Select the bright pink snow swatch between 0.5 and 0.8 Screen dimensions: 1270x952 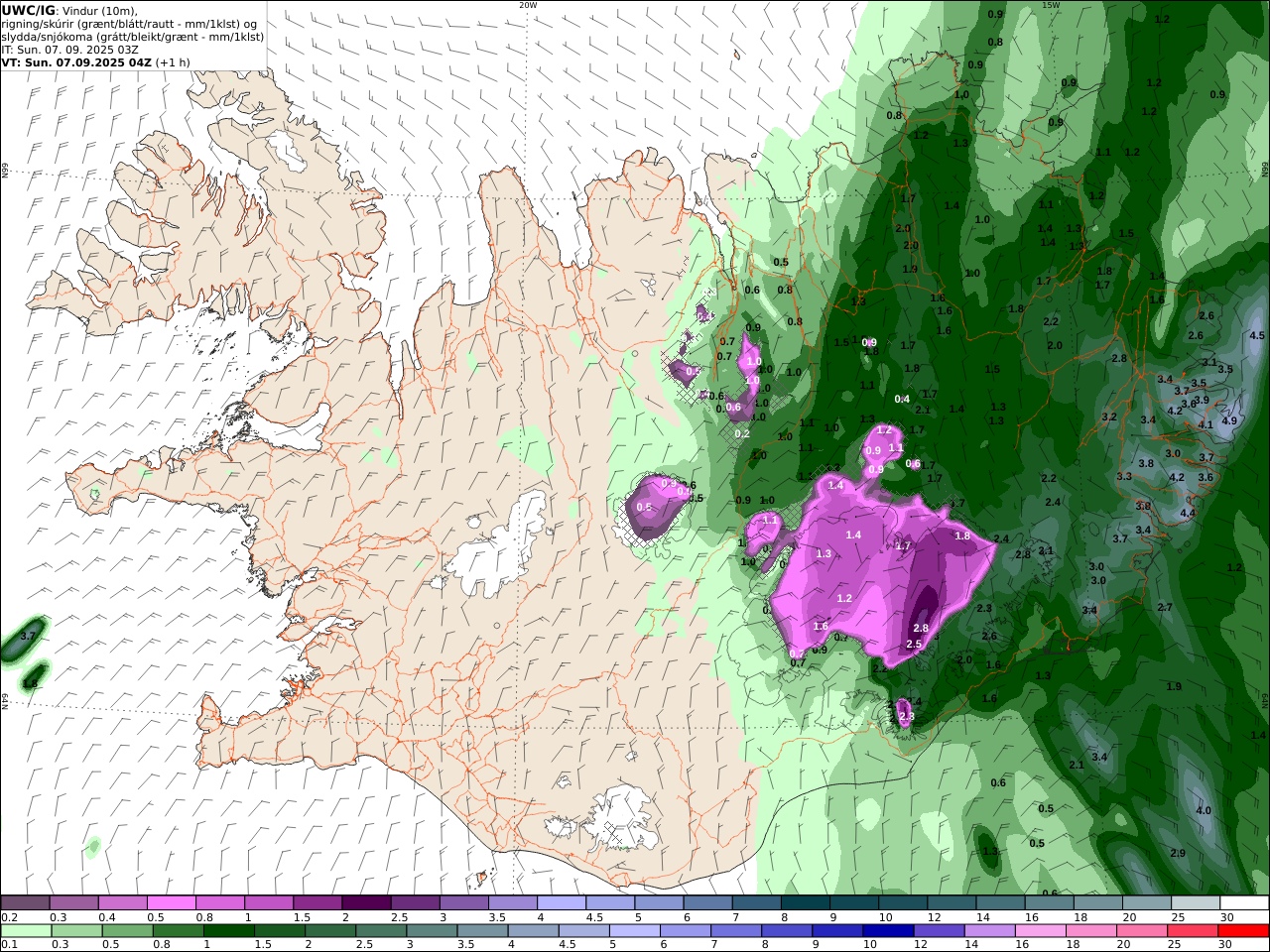tap(171, 902)
